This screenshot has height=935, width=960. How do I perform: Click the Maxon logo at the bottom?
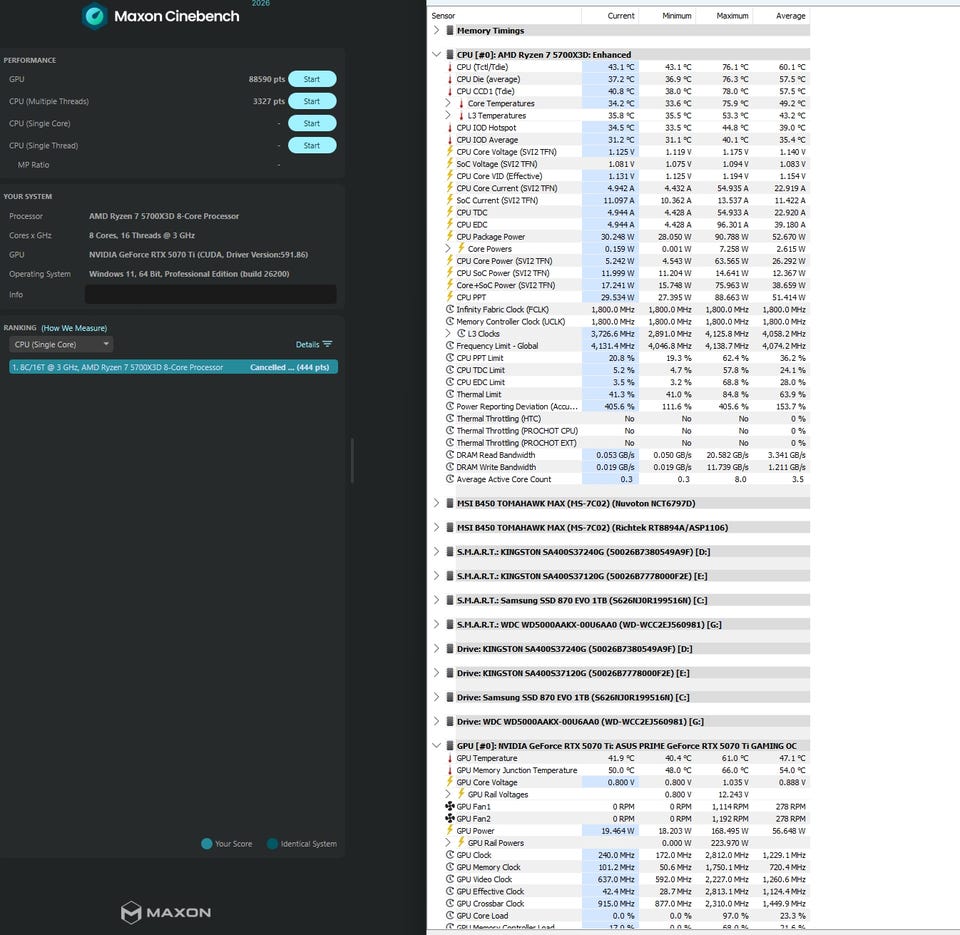coord(166,912)
